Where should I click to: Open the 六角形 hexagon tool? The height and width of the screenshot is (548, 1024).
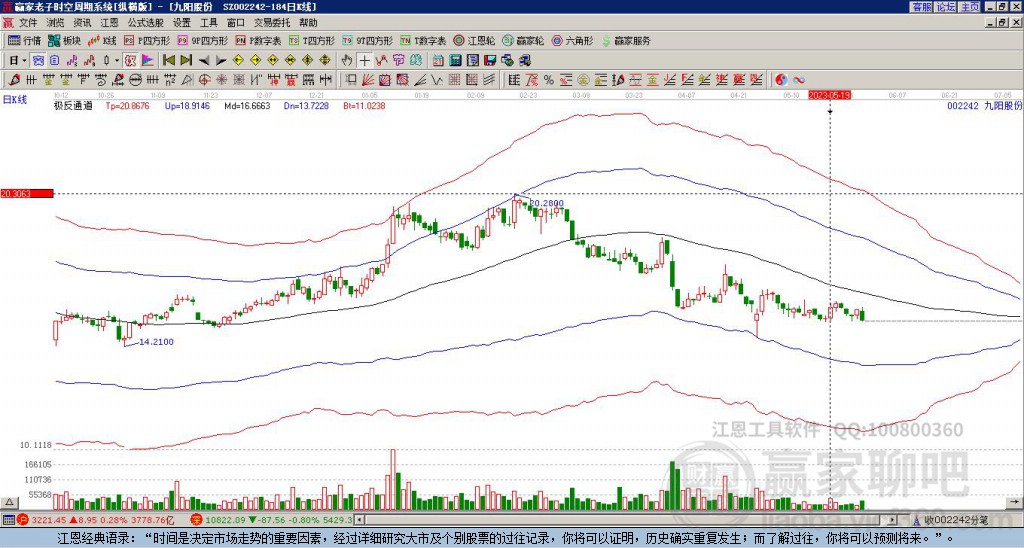coord(573,40)
